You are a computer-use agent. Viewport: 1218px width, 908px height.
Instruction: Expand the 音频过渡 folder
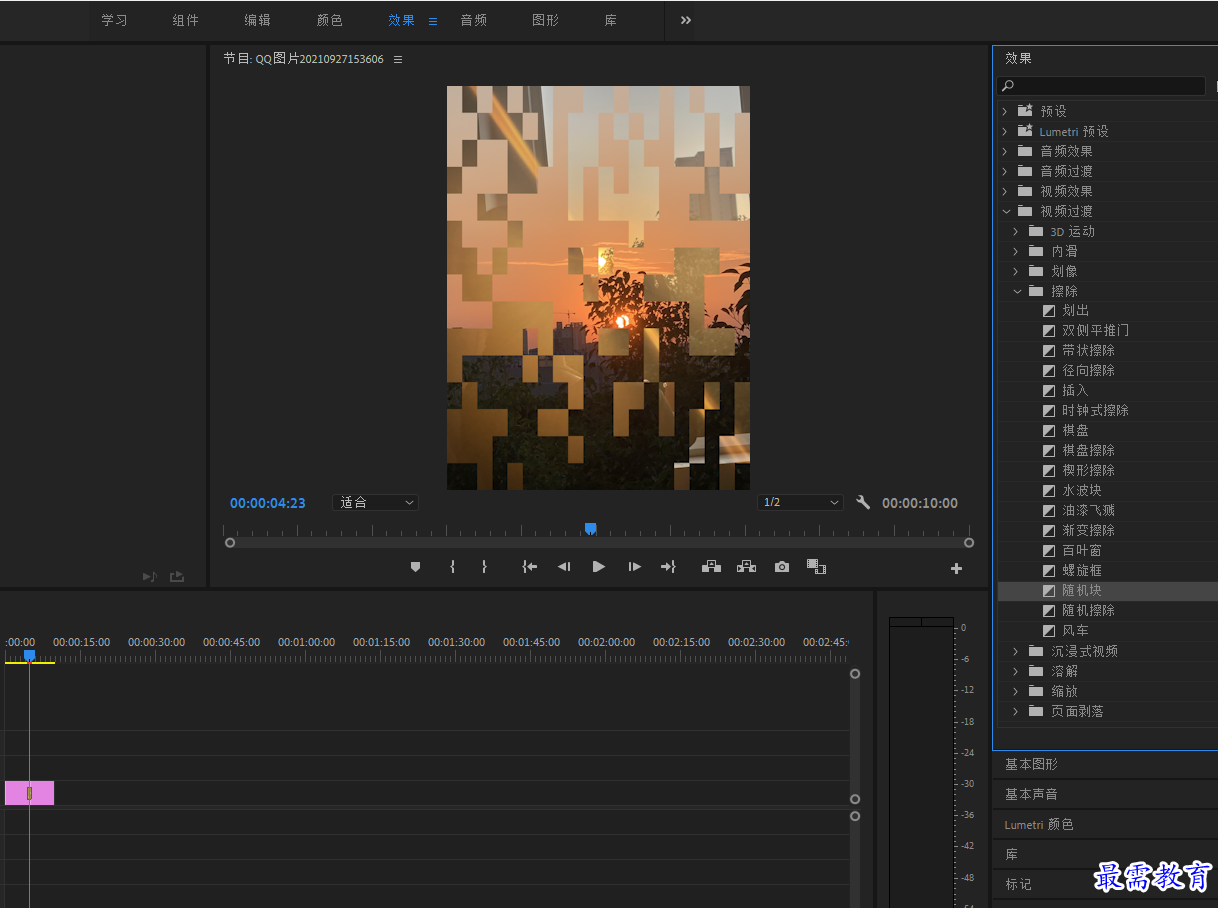(1005, 171)
